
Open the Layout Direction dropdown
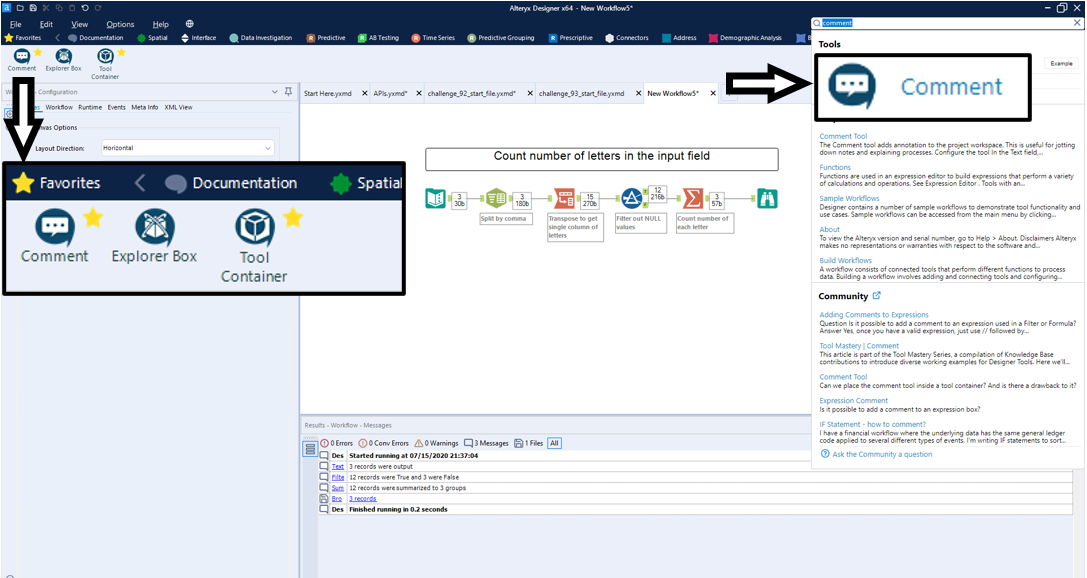pos(187,148)
